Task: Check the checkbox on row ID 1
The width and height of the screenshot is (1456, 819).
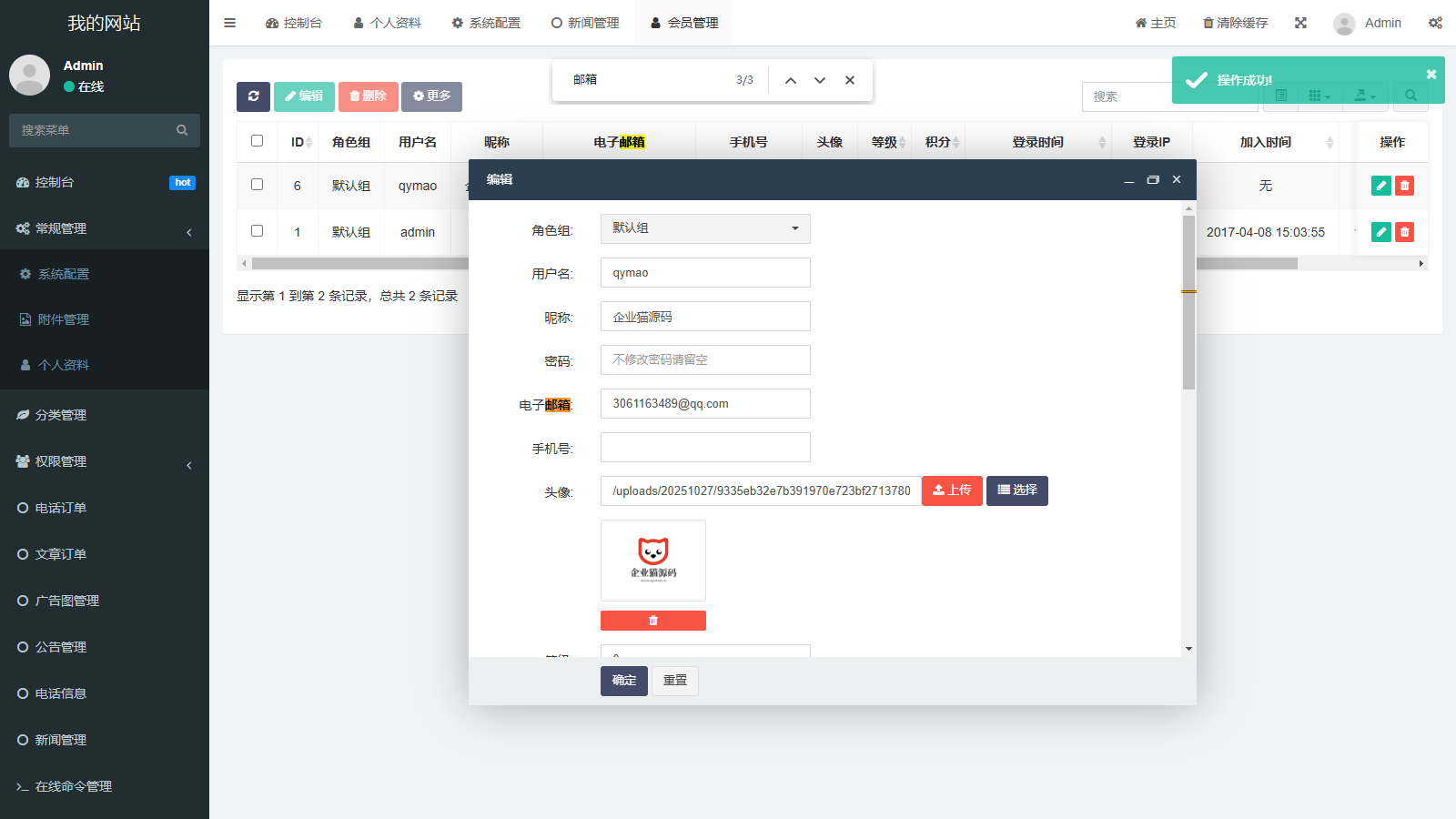Action: pyautogui.click(x=257, y=230)
